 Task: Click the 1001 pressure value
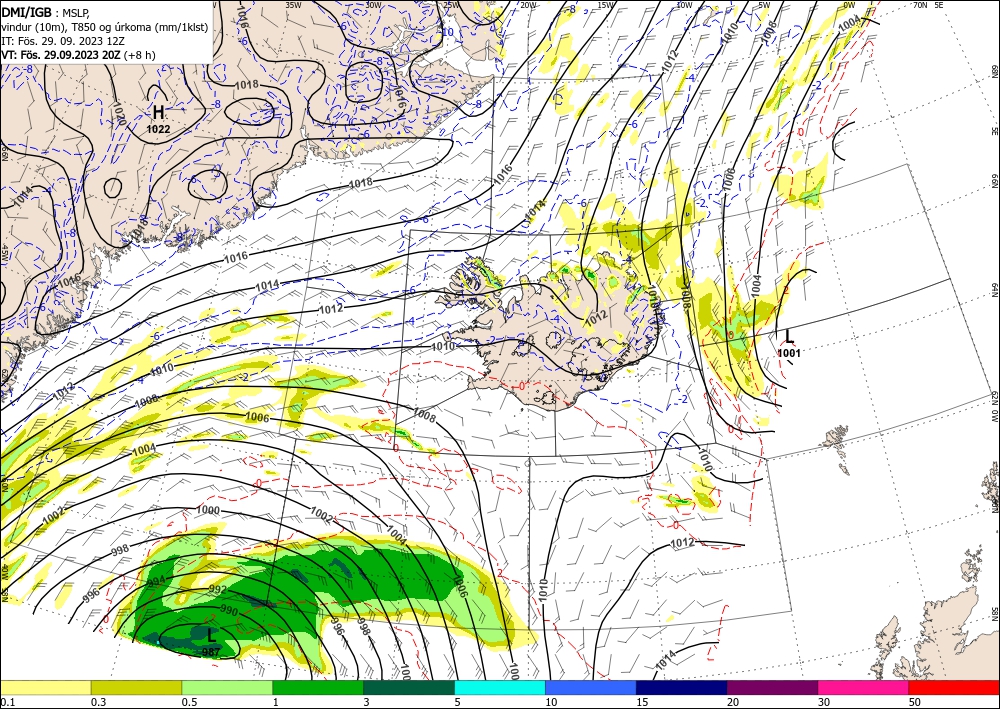(789, 353)
